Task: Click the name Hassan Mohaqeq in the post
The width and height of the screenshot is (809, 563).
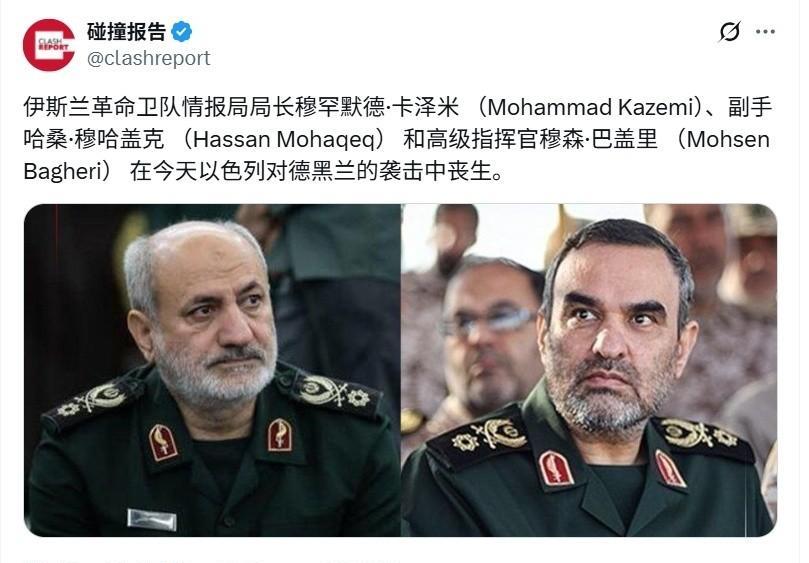Action: tap(283, 139)
